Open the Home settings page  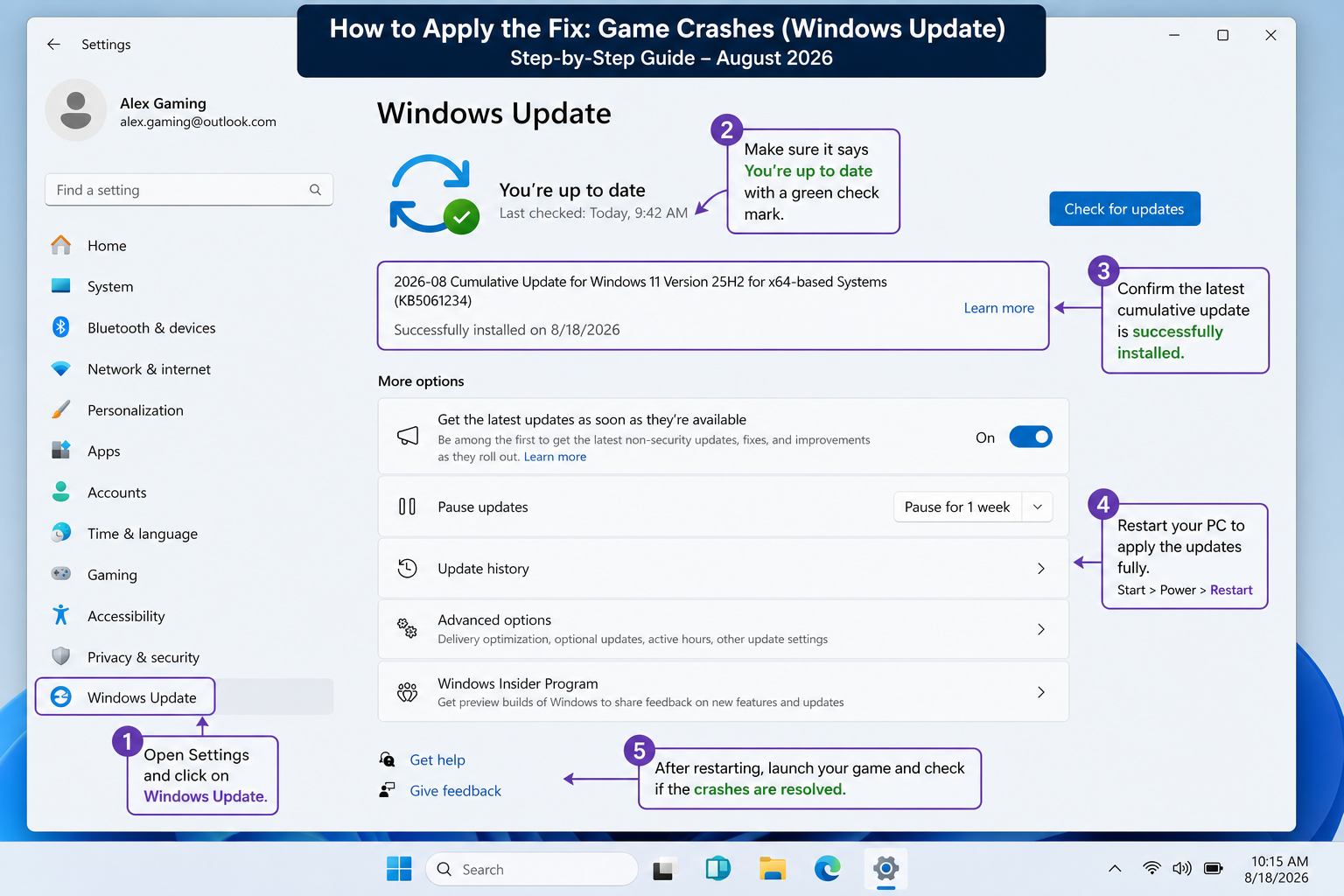tap(107, 246)
